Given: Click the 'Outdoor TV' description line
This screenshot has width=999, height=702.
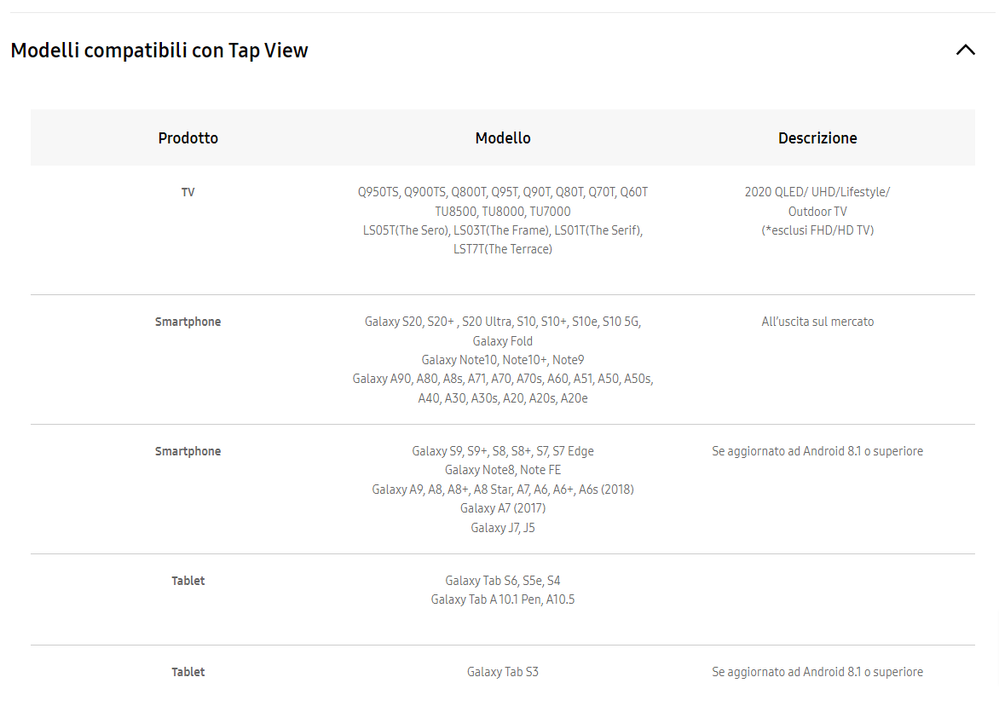Looking at the screenshot, I should (x=817, y=211).
